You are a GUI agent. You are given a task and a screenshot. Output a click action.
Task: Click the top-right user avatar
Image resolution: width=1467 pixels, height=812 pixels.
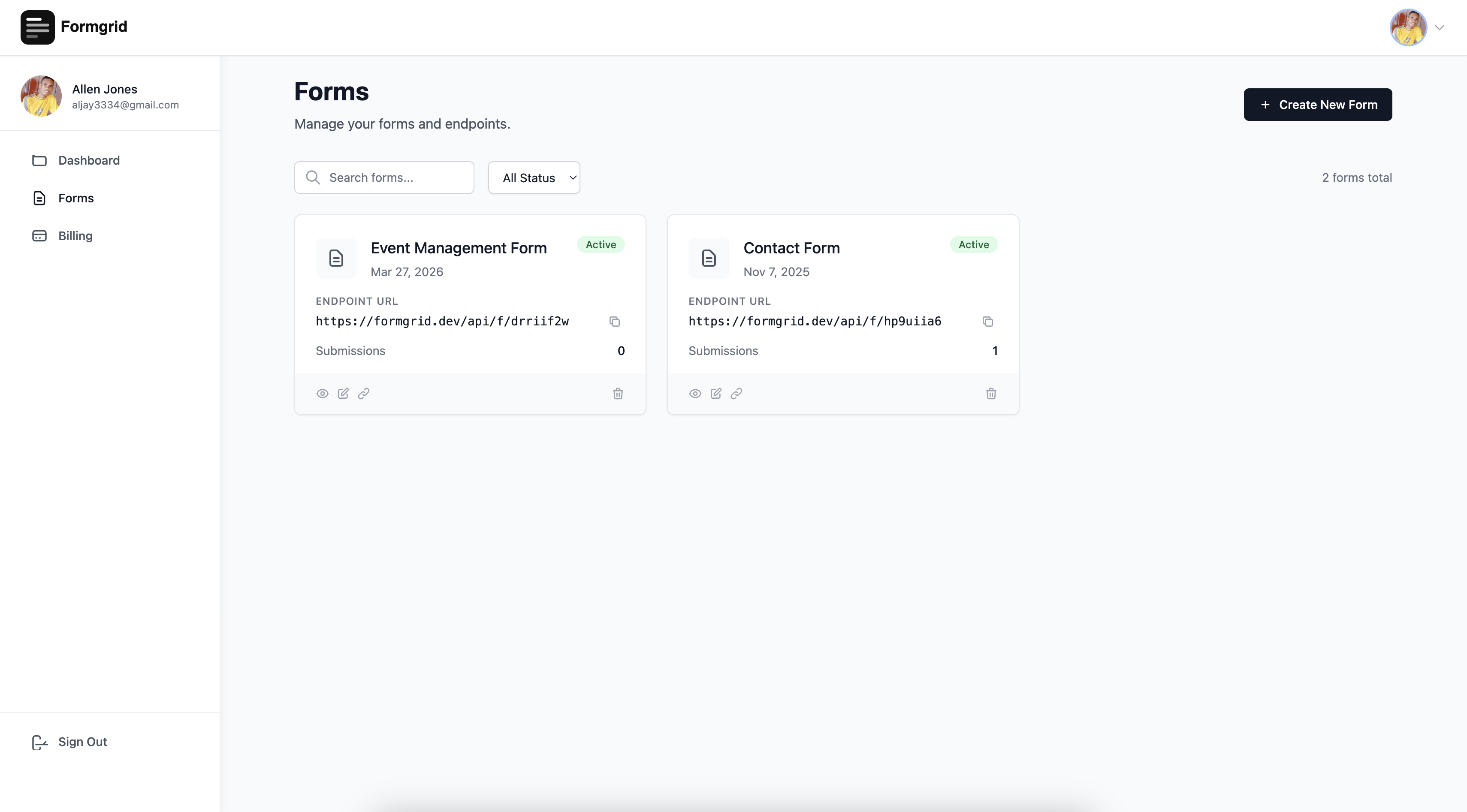coord(1408,27)
